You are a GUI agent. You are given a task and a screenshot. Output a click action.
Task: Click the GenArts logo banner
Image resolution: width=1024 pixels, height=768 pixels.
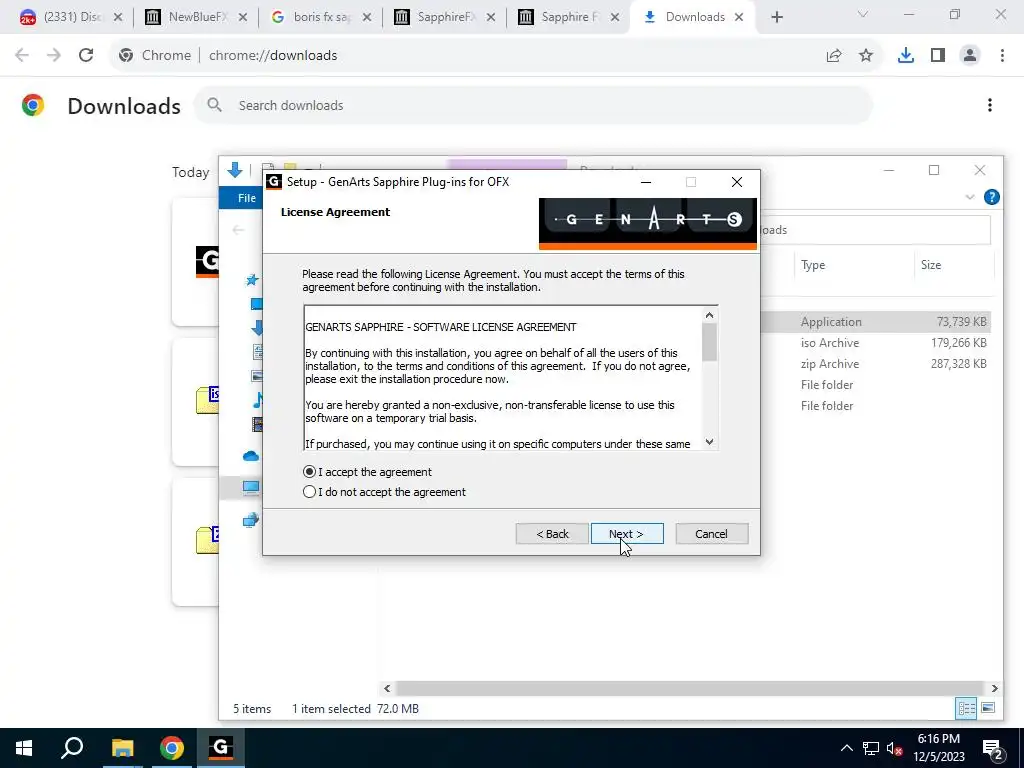coord(648,223)
